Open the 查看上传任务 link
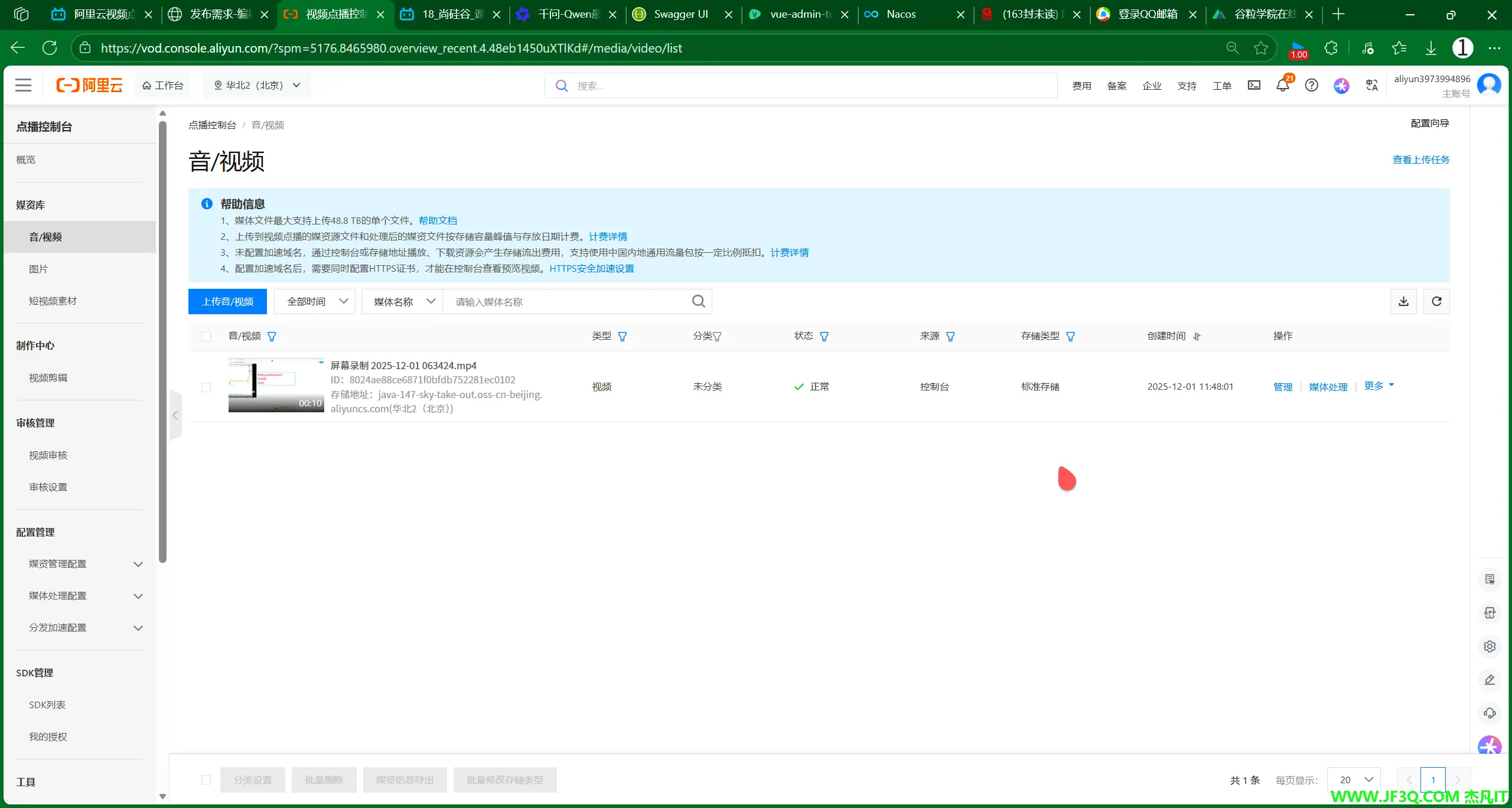 (x=1420, y=160)
